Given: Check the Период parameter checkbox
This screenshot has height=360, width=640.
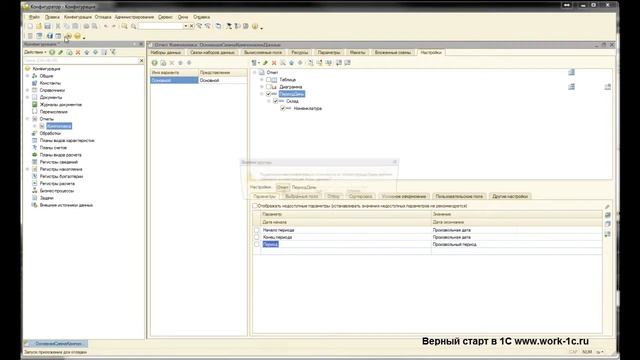Looking at the screenshot, I should tap(257, 244).
